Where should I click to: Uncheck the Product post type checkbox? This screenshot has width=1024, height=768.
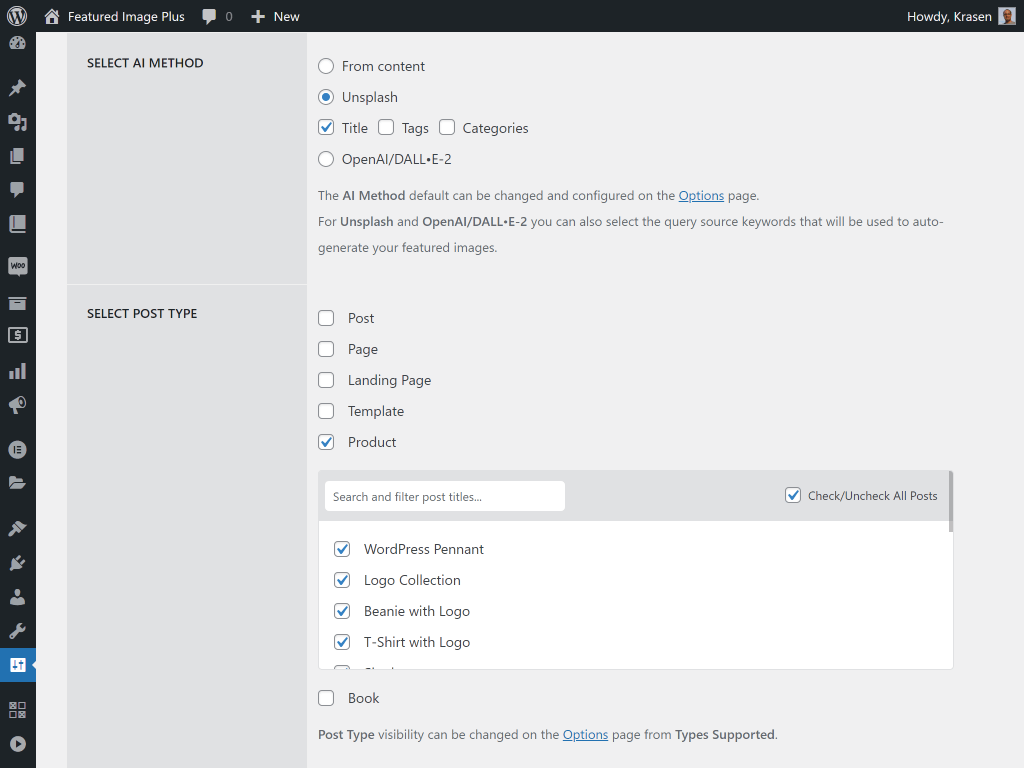click(x=326, y=442)
